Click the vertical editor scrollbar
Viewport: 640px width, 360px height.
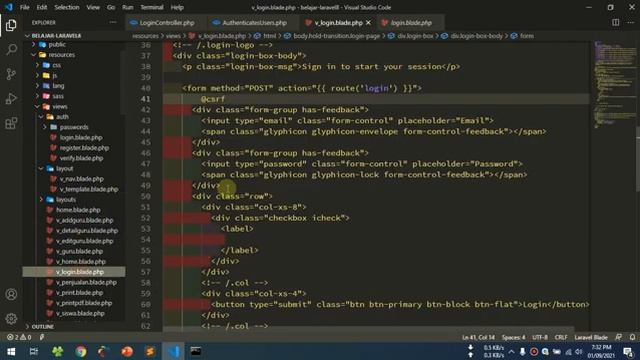638,163
